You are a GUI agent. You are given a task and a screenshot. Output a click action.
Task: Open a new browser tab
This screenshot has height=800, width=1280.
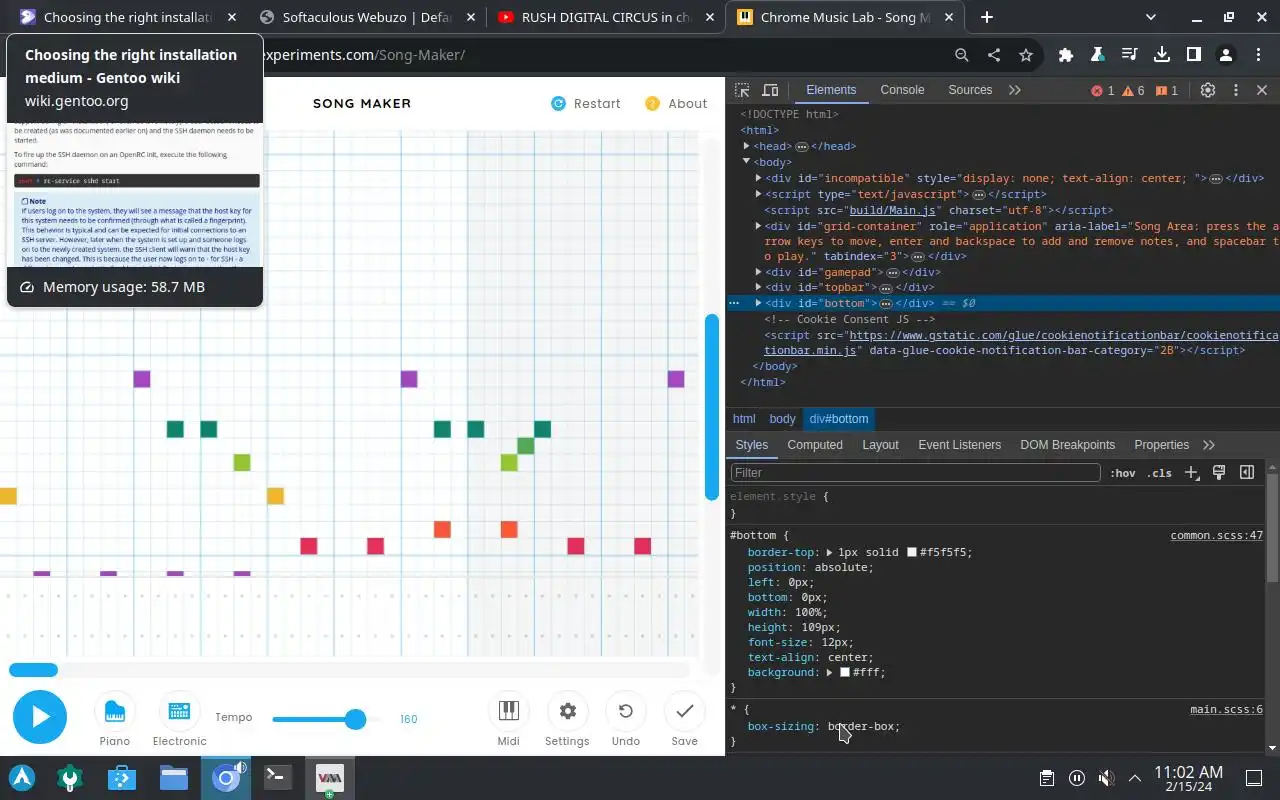point(987,17)
